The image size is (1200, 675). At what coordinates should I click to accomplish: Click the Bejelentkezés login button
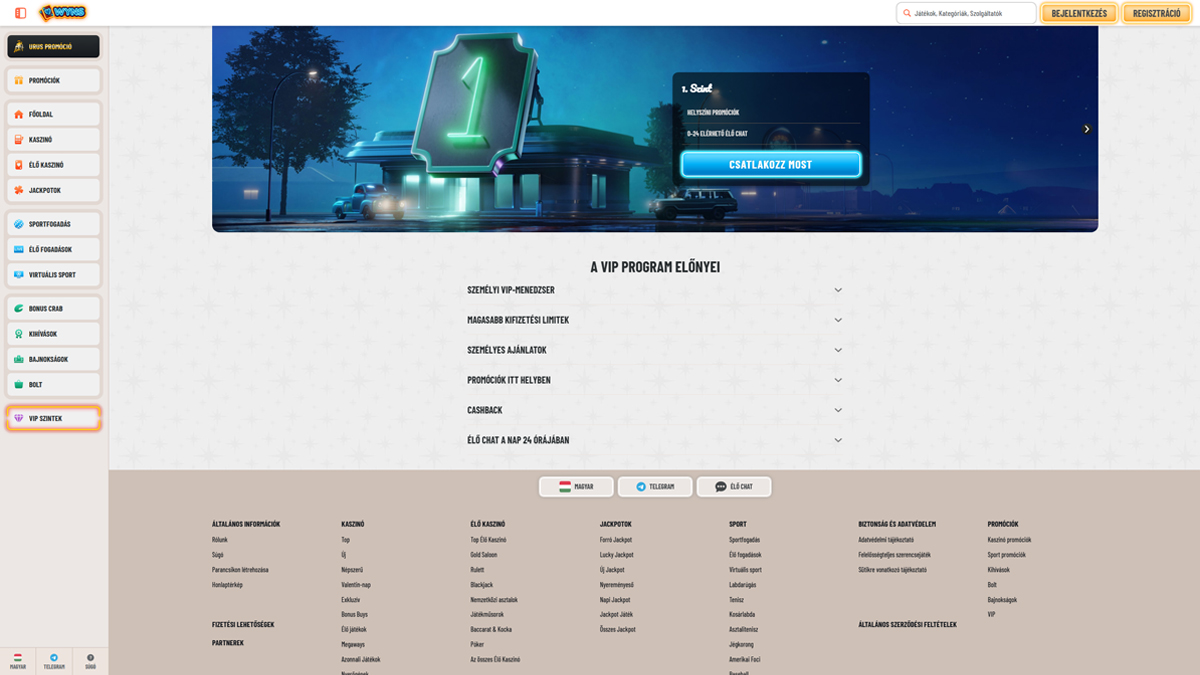click(x=1078, y=13)
